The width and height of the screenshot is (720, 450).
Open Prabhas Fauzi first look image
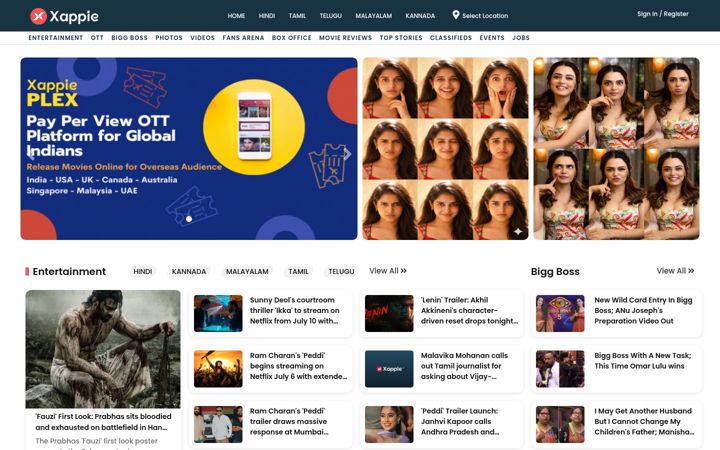[103, 349]
